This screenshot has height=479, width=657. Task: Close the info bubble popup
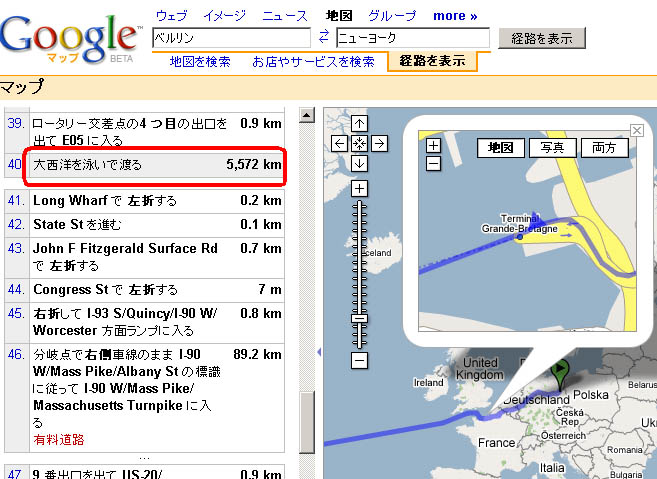pos(637,130)
